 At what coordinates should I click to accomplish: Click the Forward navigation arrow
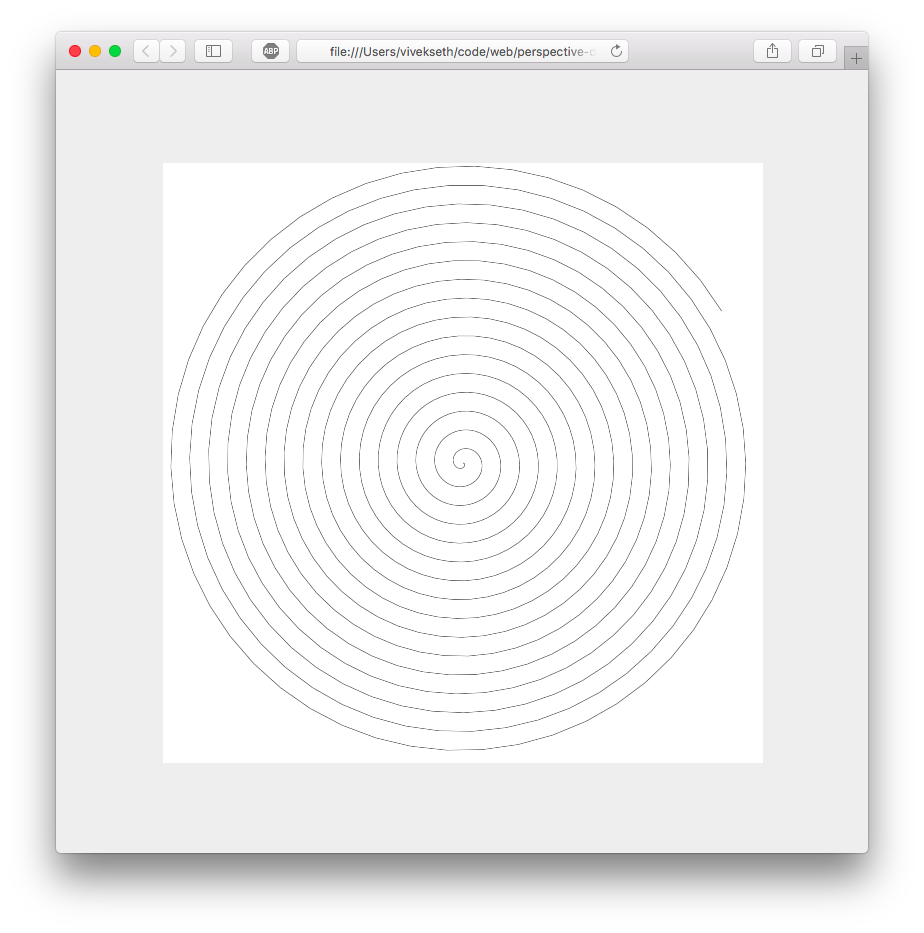point(172,51)
